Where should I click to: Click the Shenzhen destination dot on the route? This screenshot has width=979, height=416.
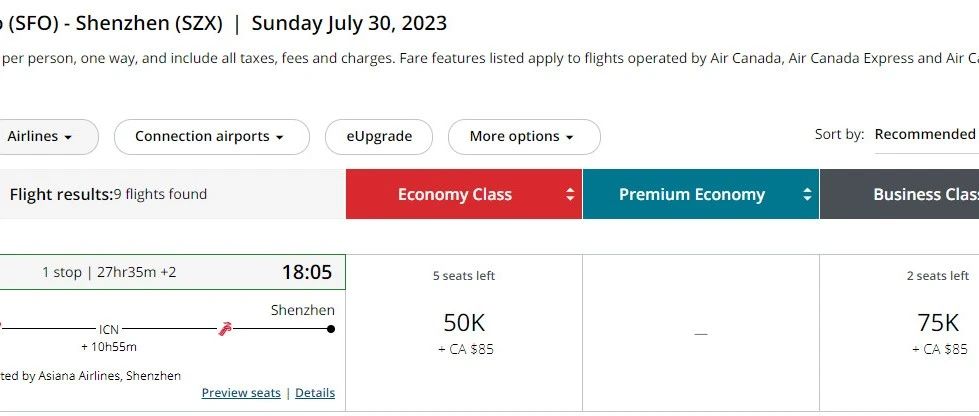pyautogui.click(x=331, y=329)
